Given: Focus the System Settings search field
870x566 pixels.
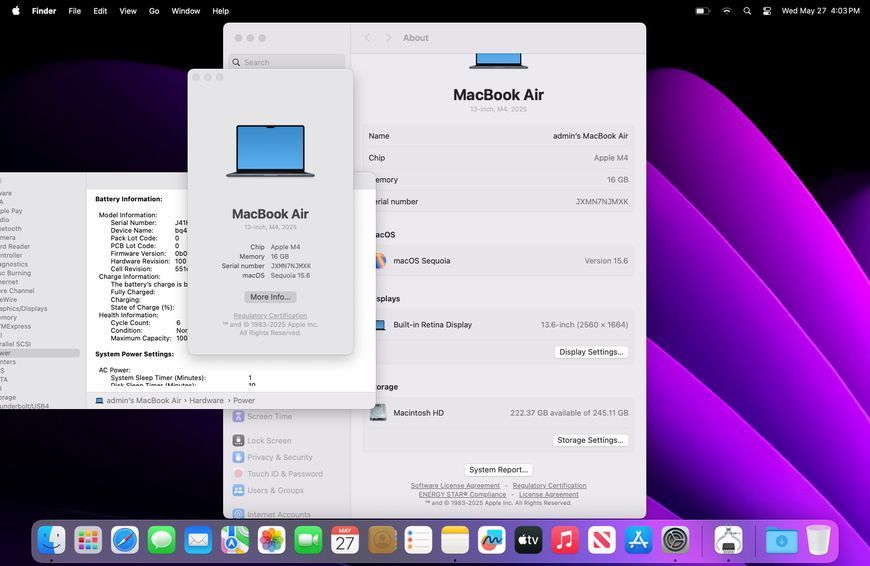Looking at the screenshot, I should pyautogui.click(x=287, y=62).
